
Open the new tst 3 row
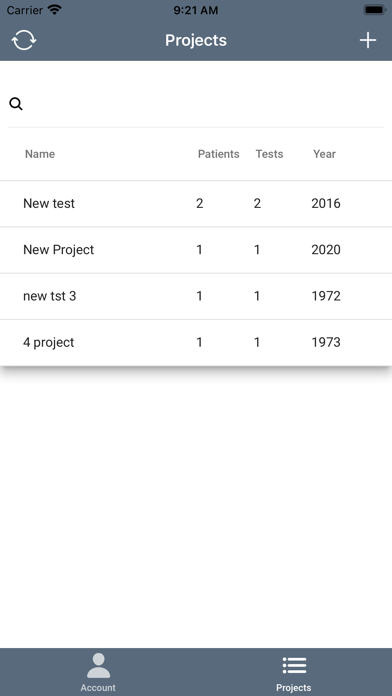196,296
